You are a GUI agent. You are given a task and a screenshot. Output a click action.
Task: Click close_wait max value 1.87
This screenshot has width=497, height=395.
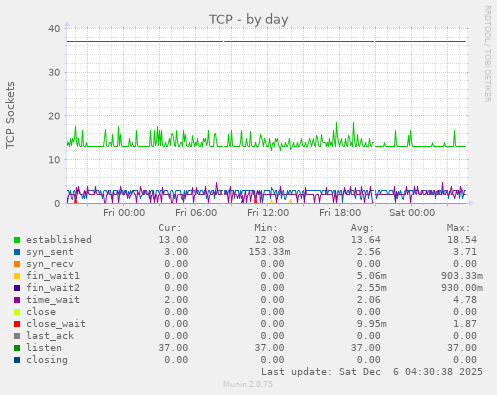(465, 324)
